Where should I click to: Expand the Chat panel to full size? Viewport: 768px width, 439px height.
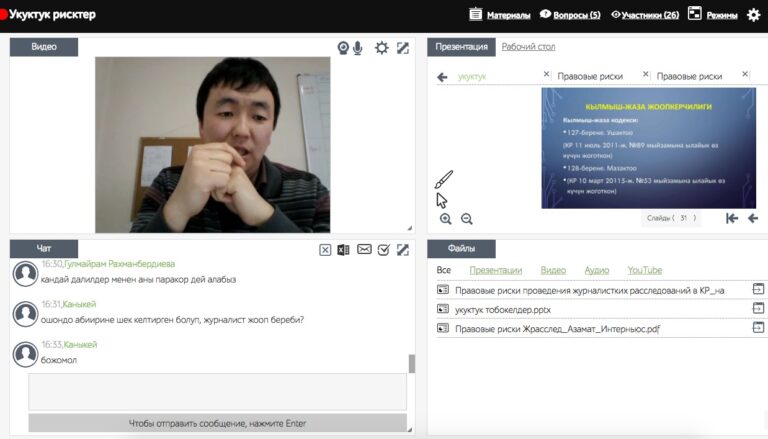[x=402, y=250]
